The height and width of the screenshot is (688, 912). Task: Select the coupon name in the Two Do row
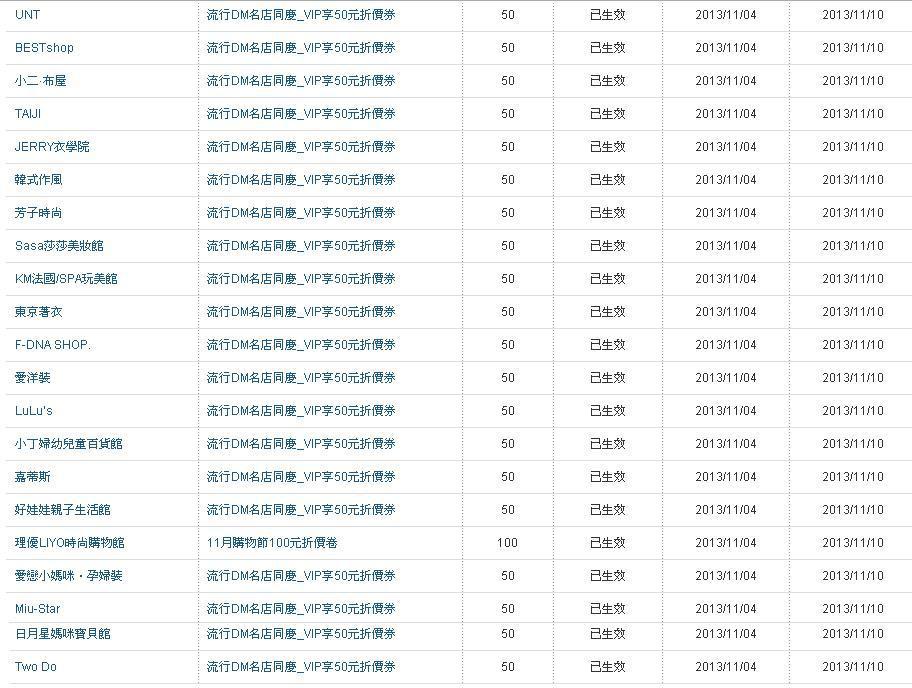pos(301,666)
